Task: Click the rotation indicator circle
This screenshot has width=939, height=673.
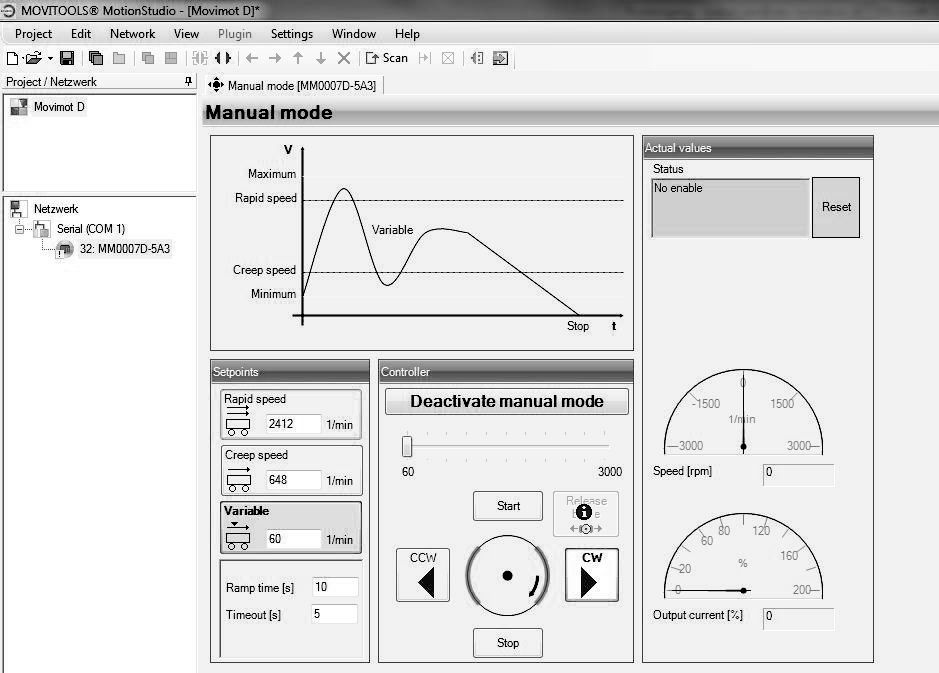Action: 507,575
